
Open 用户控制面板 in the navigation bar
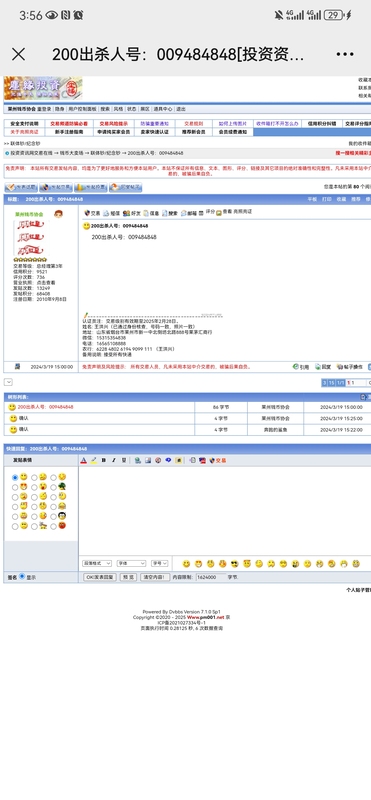point(83,109)
